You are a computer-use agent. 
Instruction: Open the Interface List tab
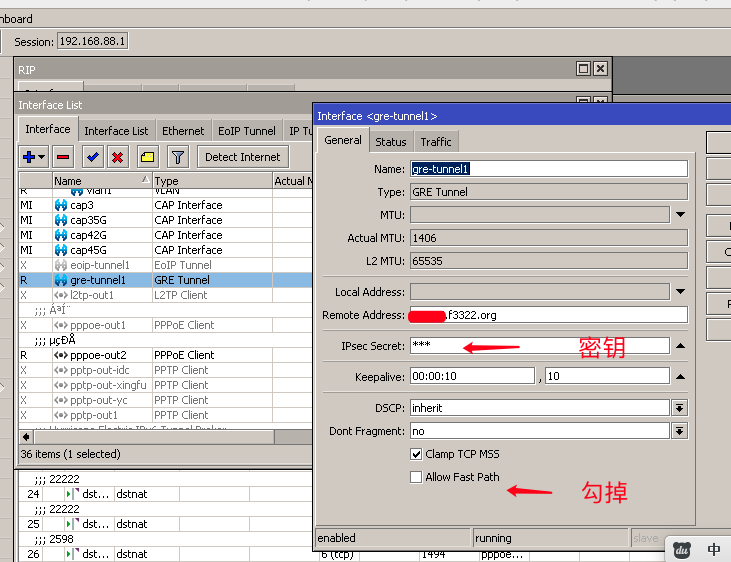pyautogui.click(x=116, y=131)
